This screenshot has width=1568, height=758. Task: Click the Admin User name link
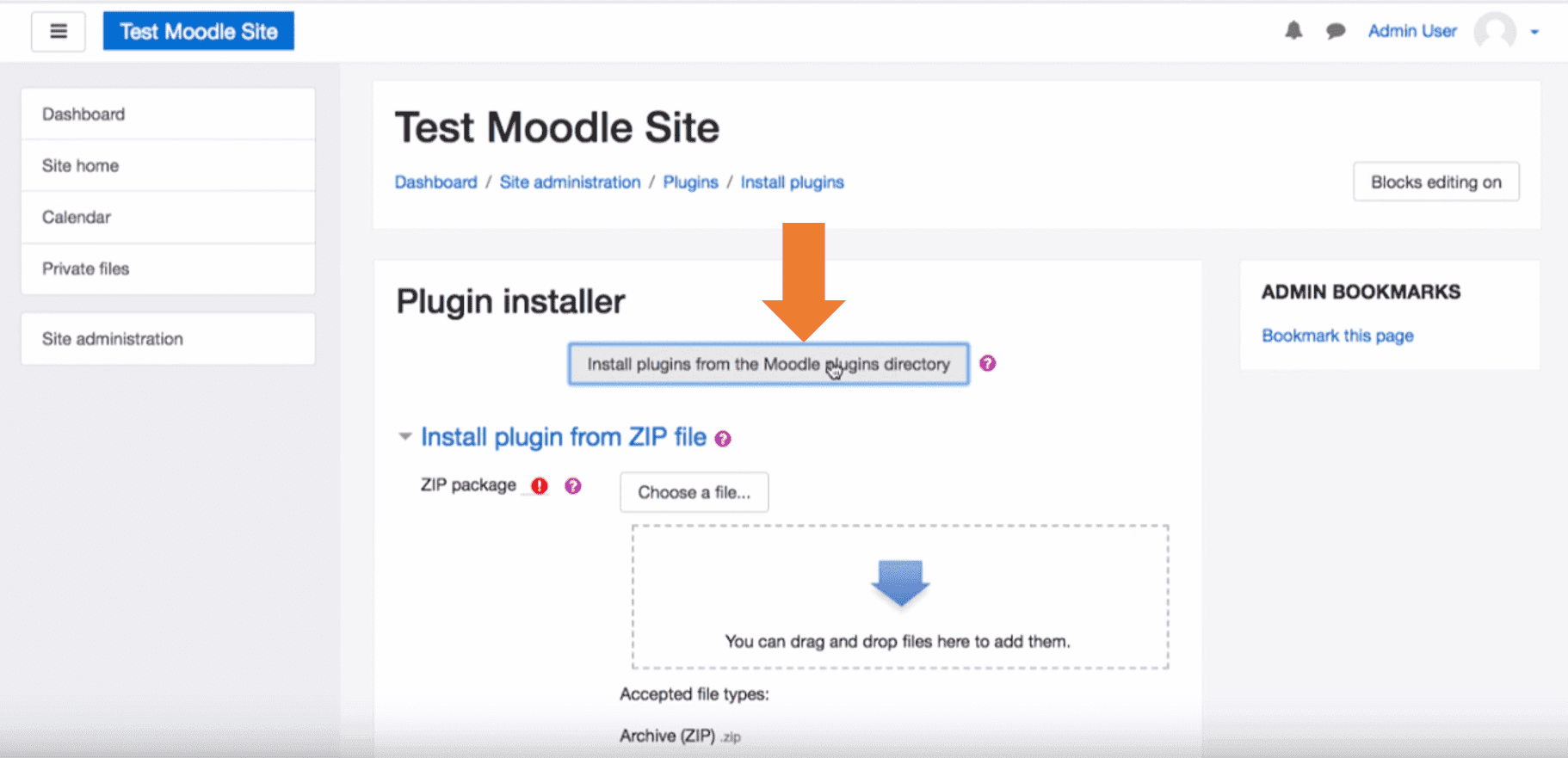1412,31
